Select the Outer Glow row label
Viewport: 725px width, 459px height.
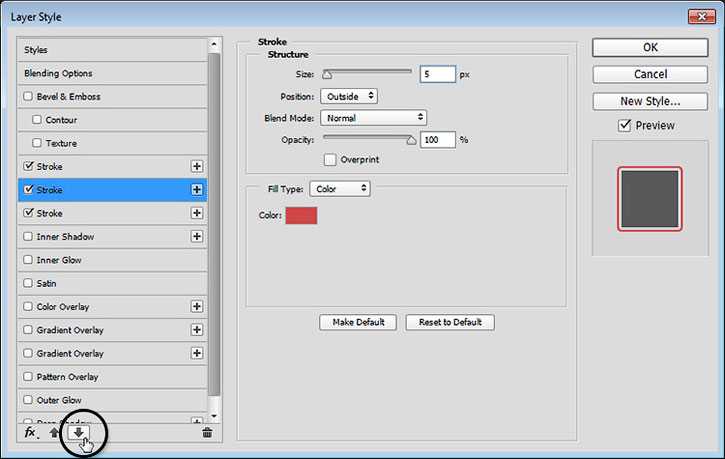pyautogui.click(x=59, y=400)
